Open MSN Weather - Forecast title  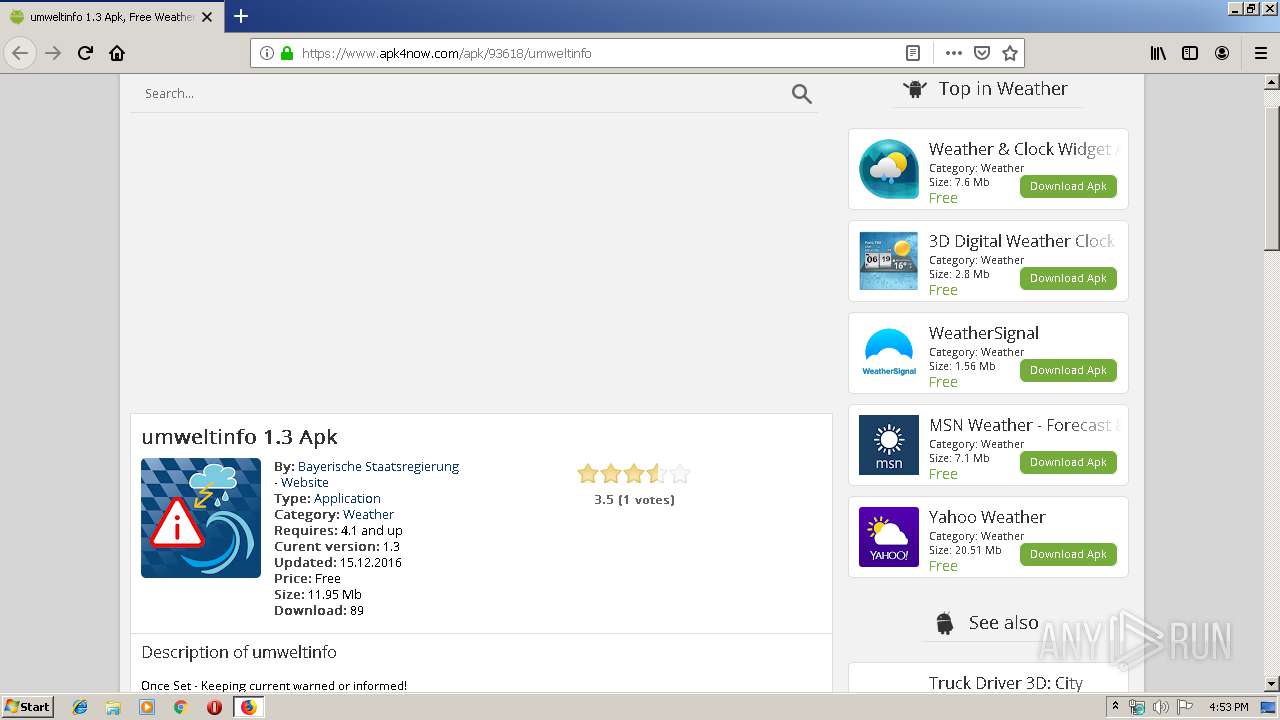point(1021,425)
